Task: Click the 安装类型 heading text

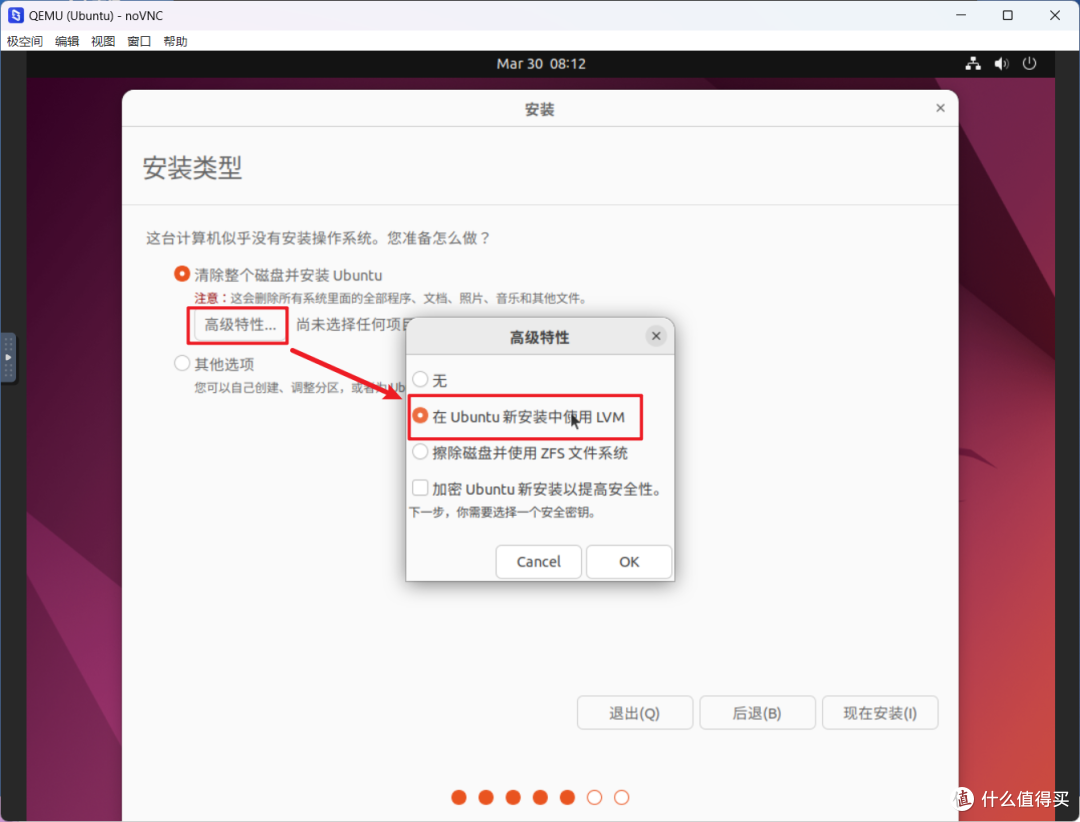Action: 192,167
